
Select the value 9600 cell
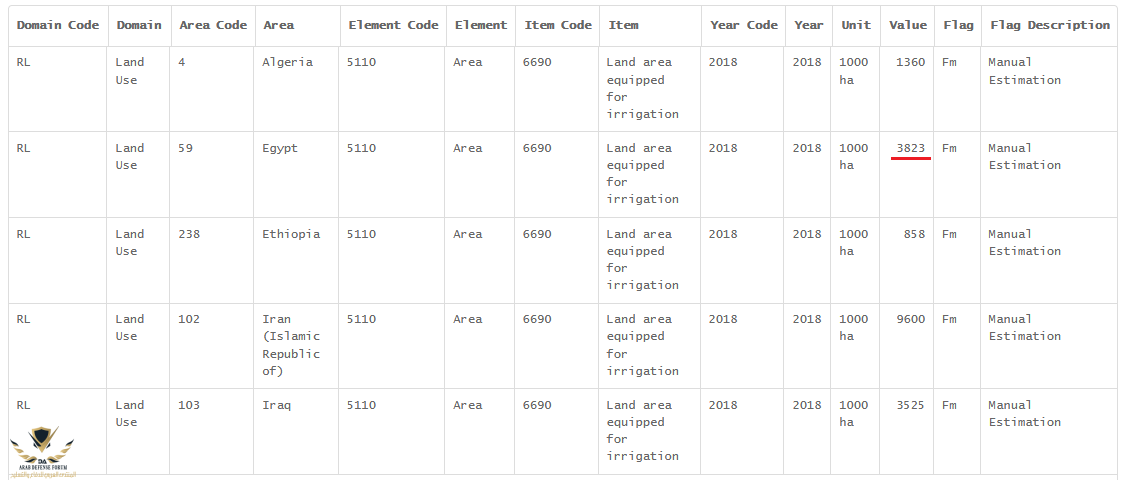[x=910, y=319]
